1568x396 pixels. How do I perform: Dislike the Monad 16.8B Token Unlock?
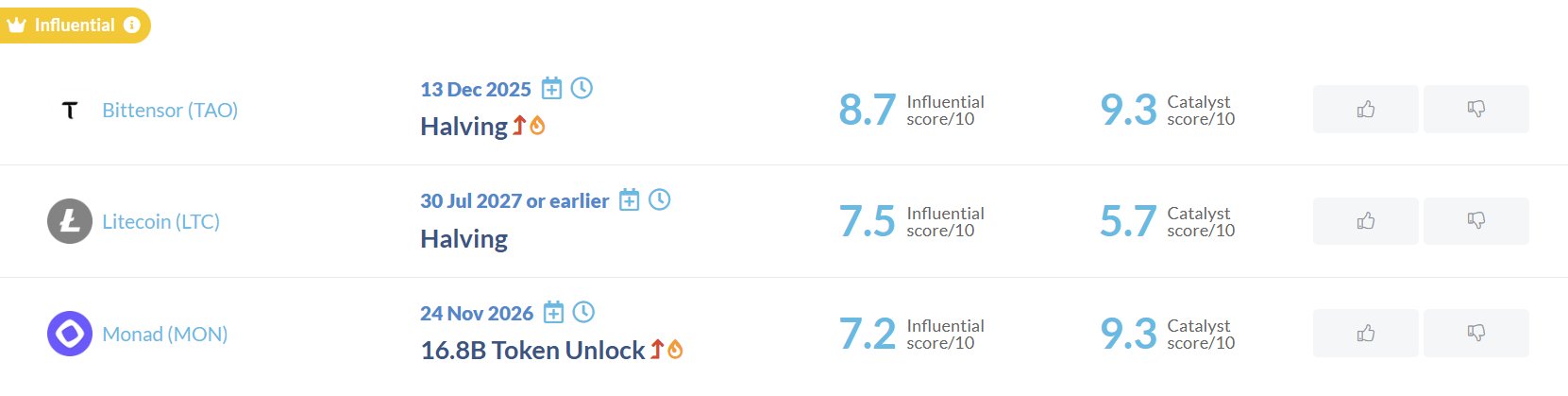coord(1475,333)
